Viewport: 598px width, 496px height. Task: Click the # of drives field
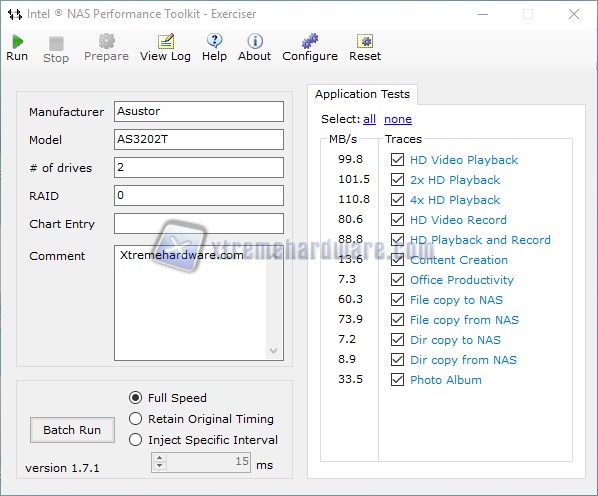pos(199,167)
